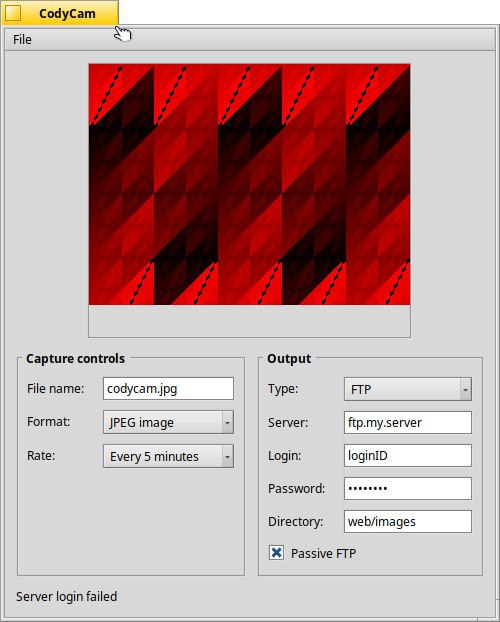The image size is (500, 622).
Task: Click the Password input field
Action: click(x=408, y=488)
